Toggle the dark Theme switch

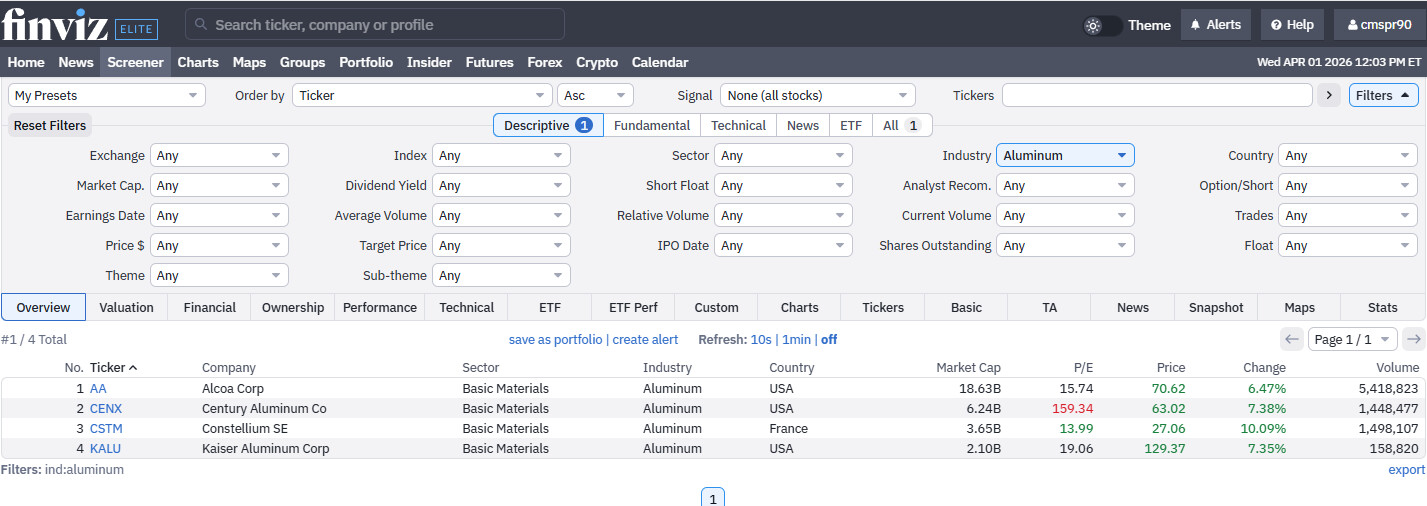pos(1103,25)
